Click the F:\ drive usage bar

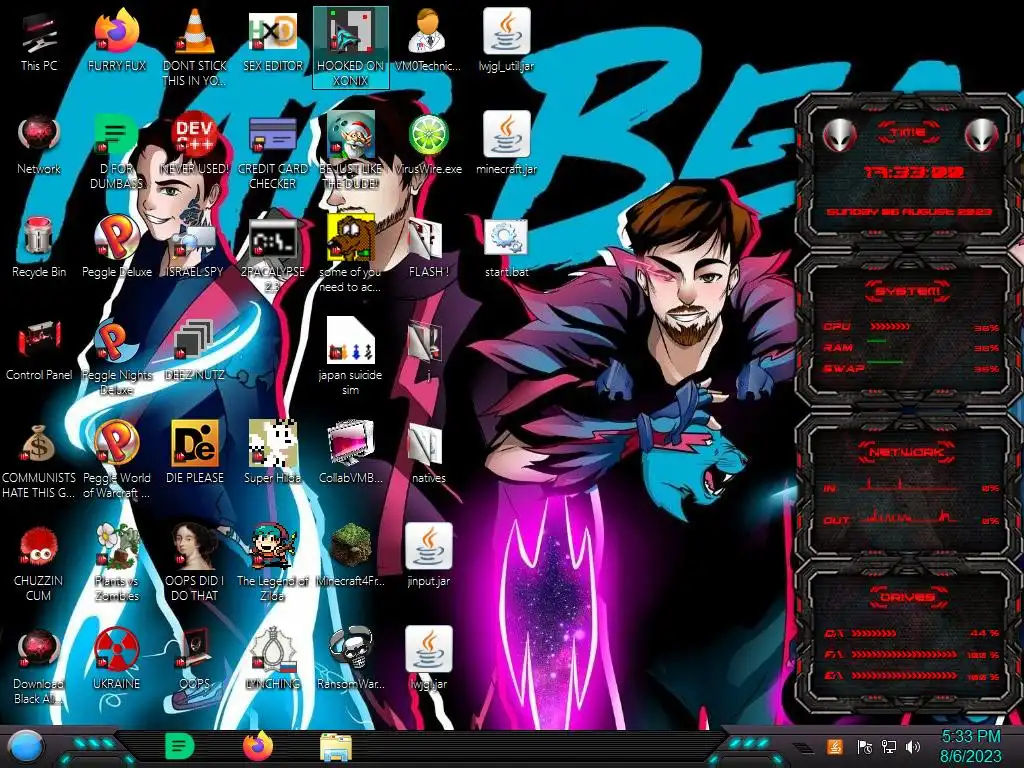904,654
